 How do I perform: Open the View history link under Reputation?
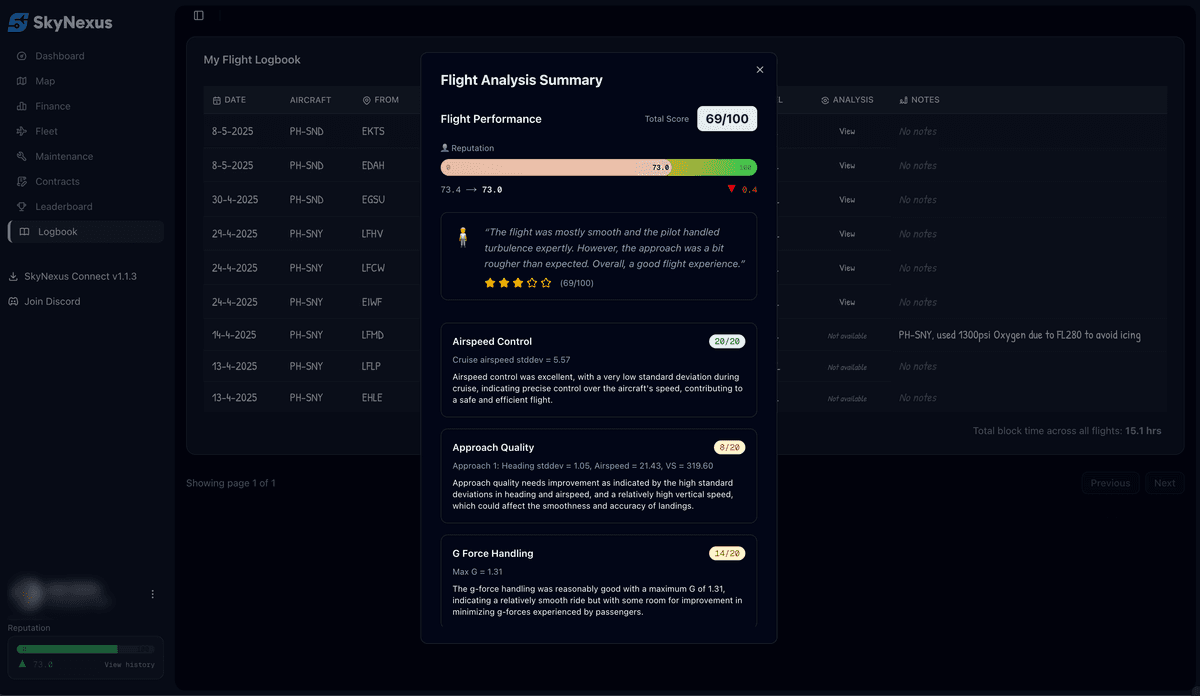[x=129, y=663]
